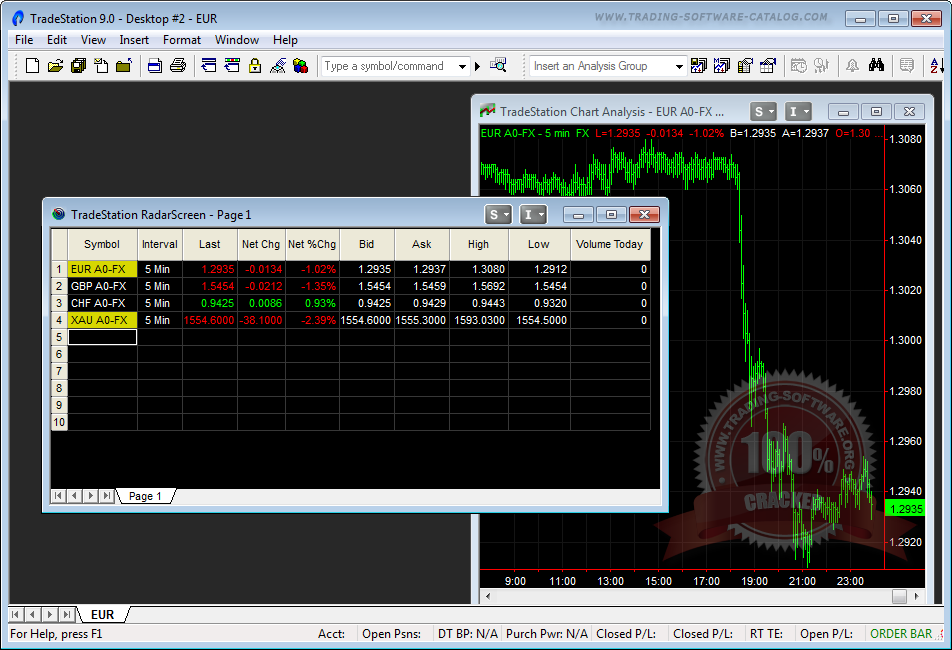Click the colored cubes icon in toolbar
Viewport: 952px width, 650px height.
pos(300,66)
